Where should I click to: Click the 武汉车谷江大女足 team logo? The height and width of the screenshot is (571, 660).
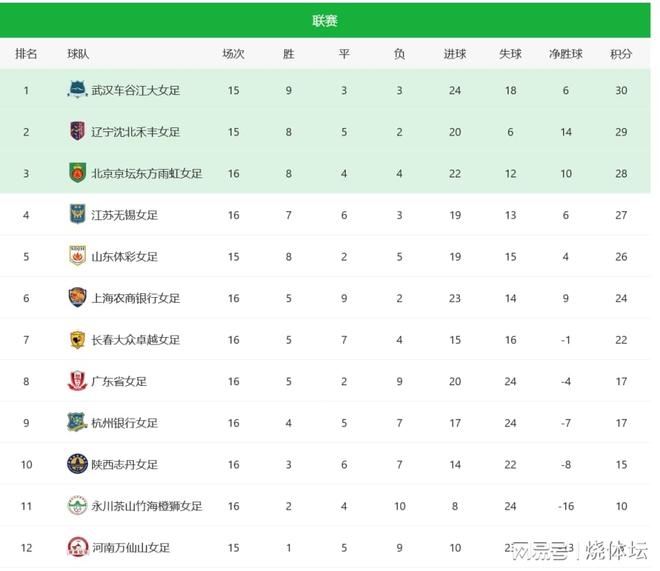pos(77,89)
